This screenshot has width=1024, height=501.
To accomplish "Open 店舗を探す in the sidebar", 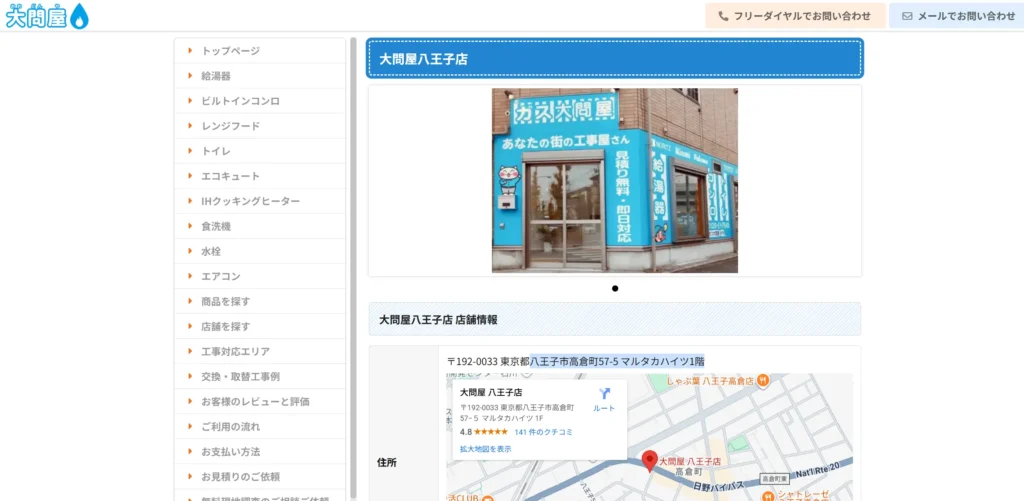I will tap(226, 326).
